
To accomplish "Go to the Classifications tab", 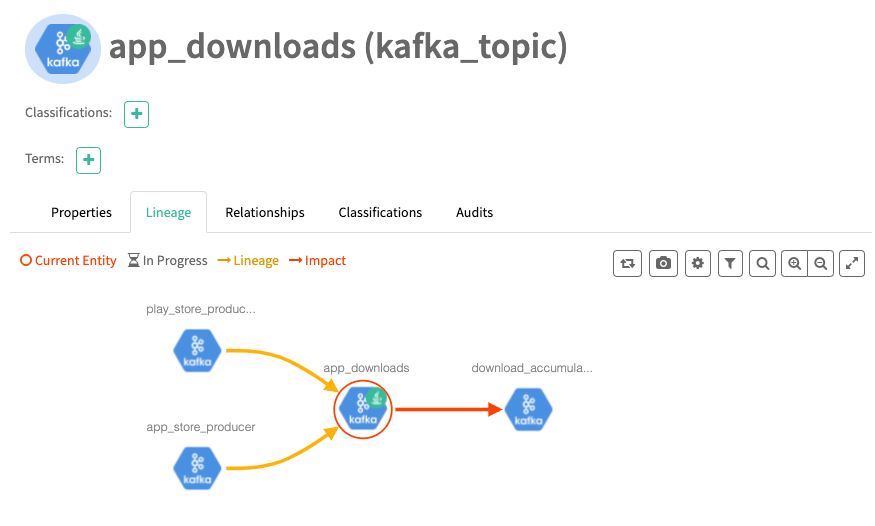I will [380, 212].
